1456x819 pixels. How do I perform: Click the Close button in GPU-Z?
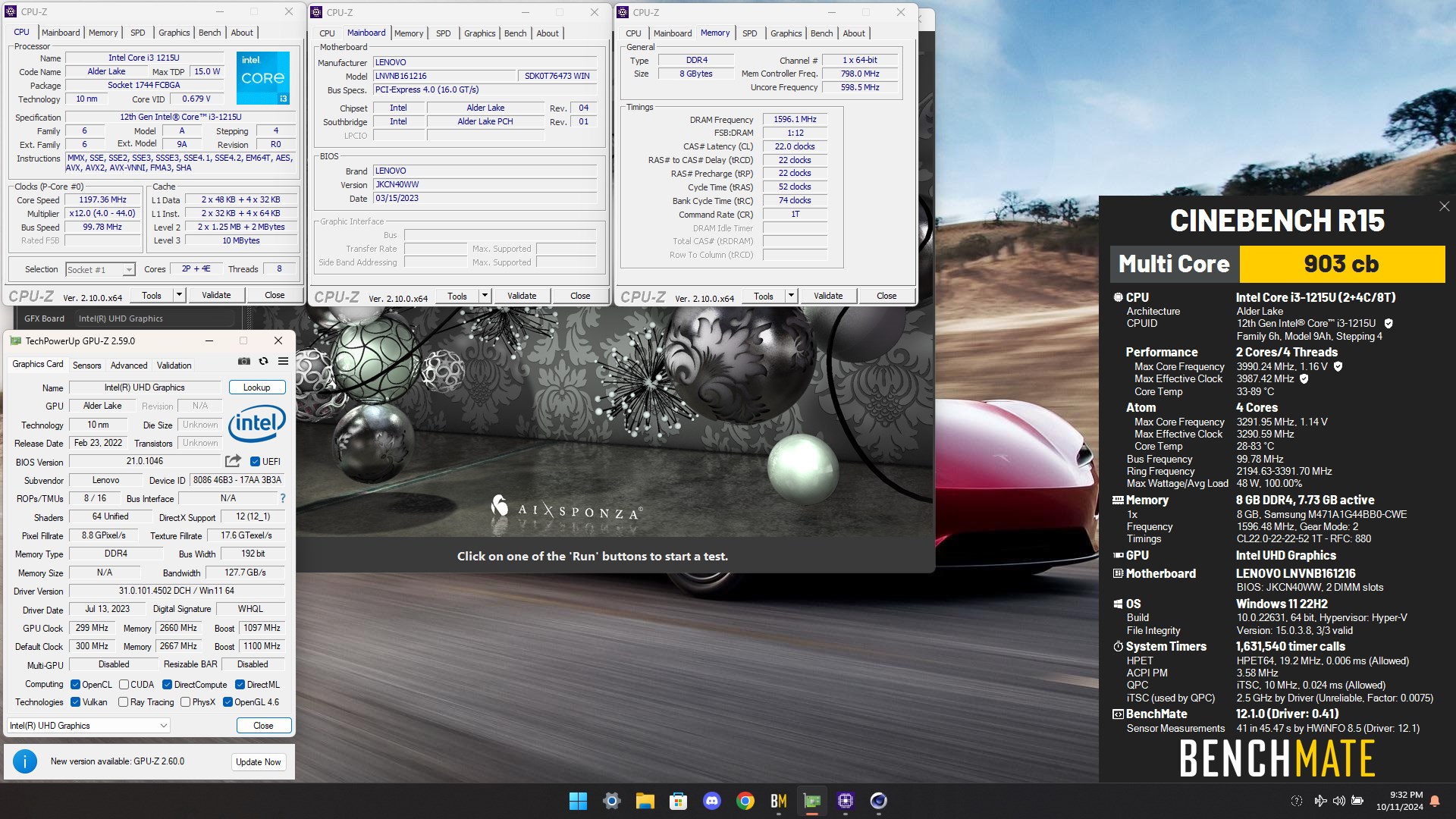coord(263,726)
